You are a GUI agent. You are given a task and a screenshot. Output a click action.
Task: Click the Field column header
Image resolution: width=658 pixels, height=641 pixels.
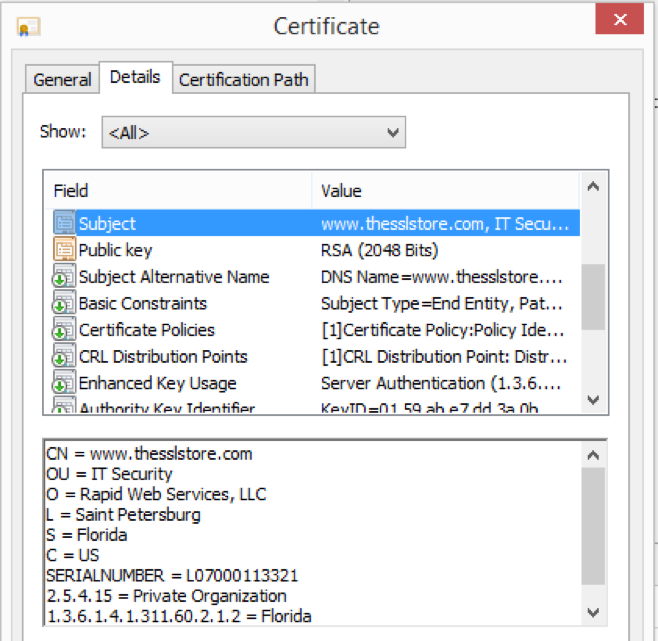178,191
